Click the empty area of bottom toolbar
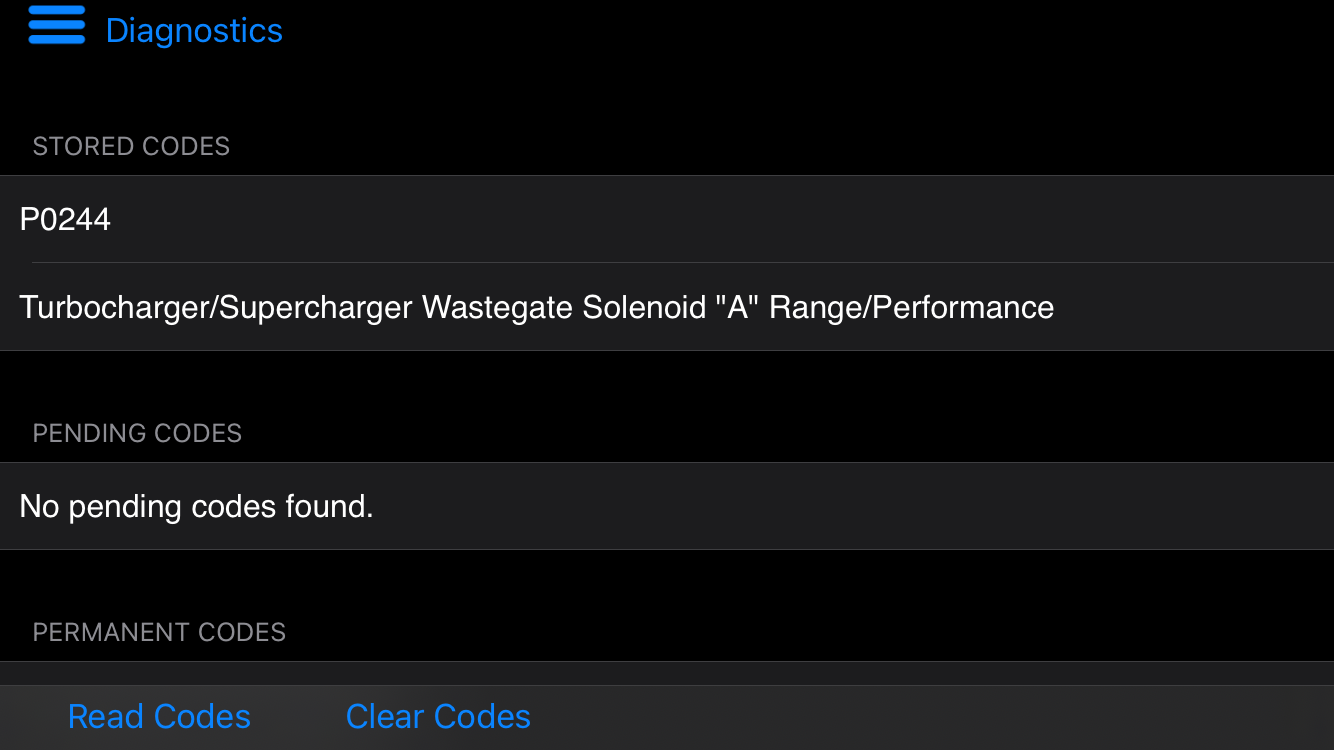This screenshot has width=1334, height=750. point(930,718)
